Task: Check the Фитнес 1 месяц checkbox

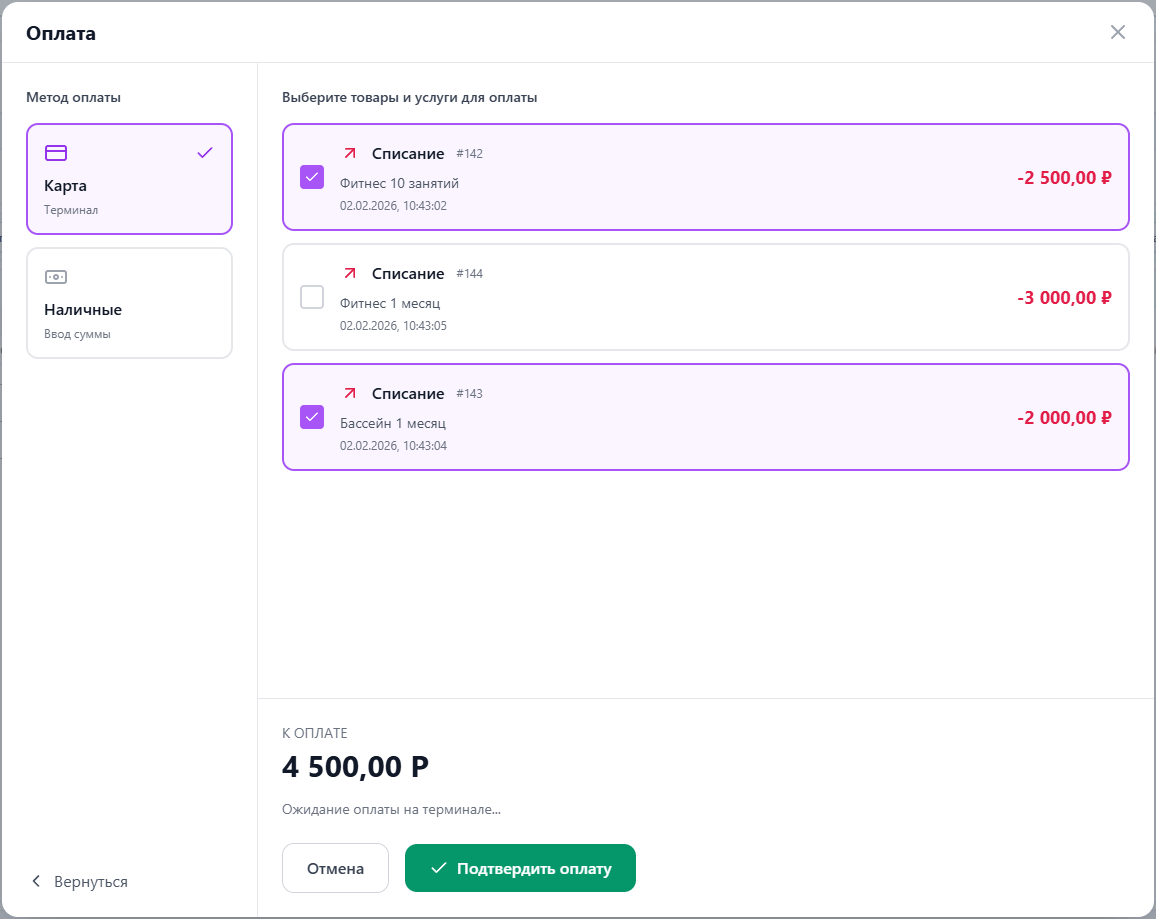Action: [312, 297]
